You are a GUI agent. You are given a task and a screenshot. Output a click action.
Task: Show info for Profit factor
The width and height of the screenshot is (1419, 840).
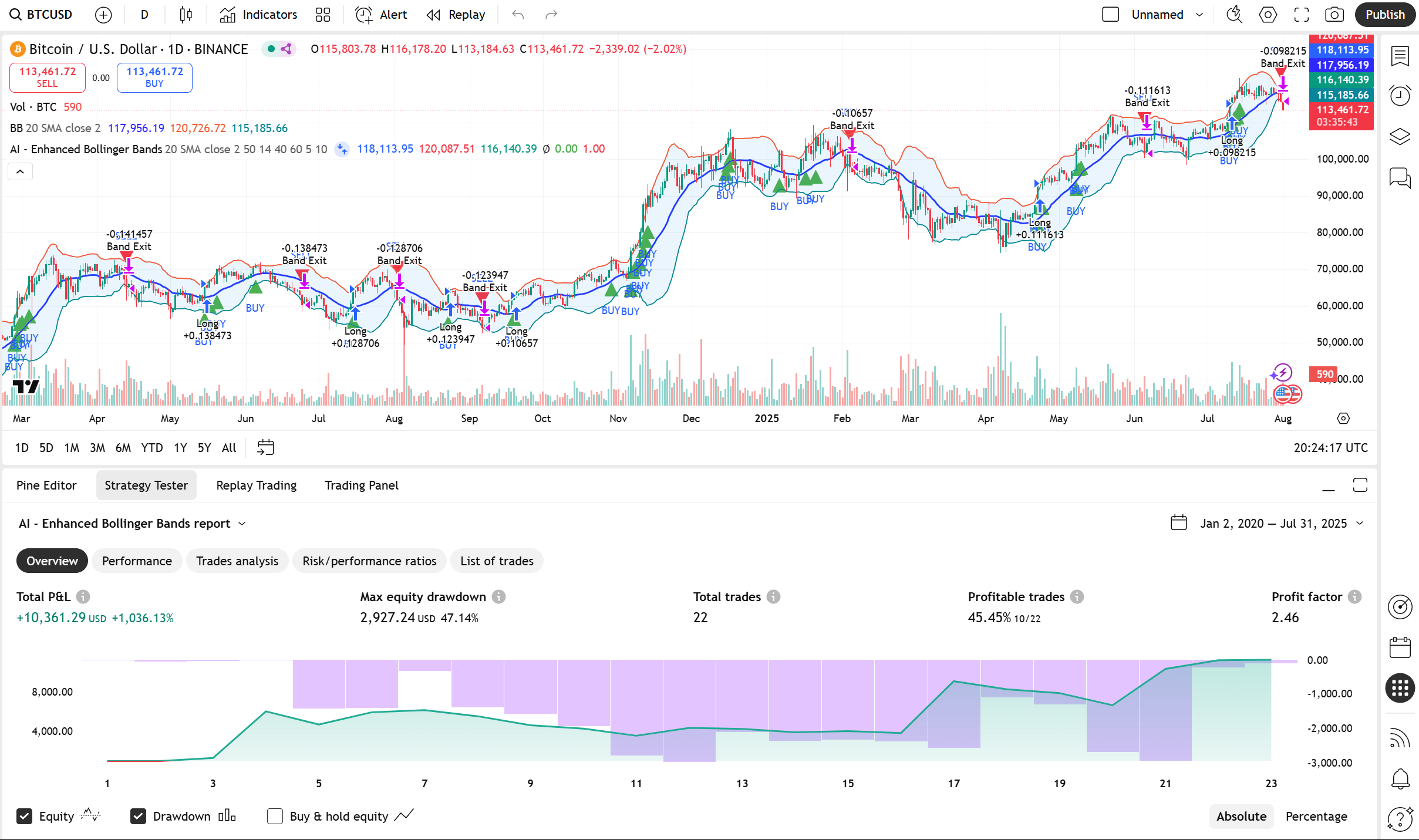click(1354, 597)
